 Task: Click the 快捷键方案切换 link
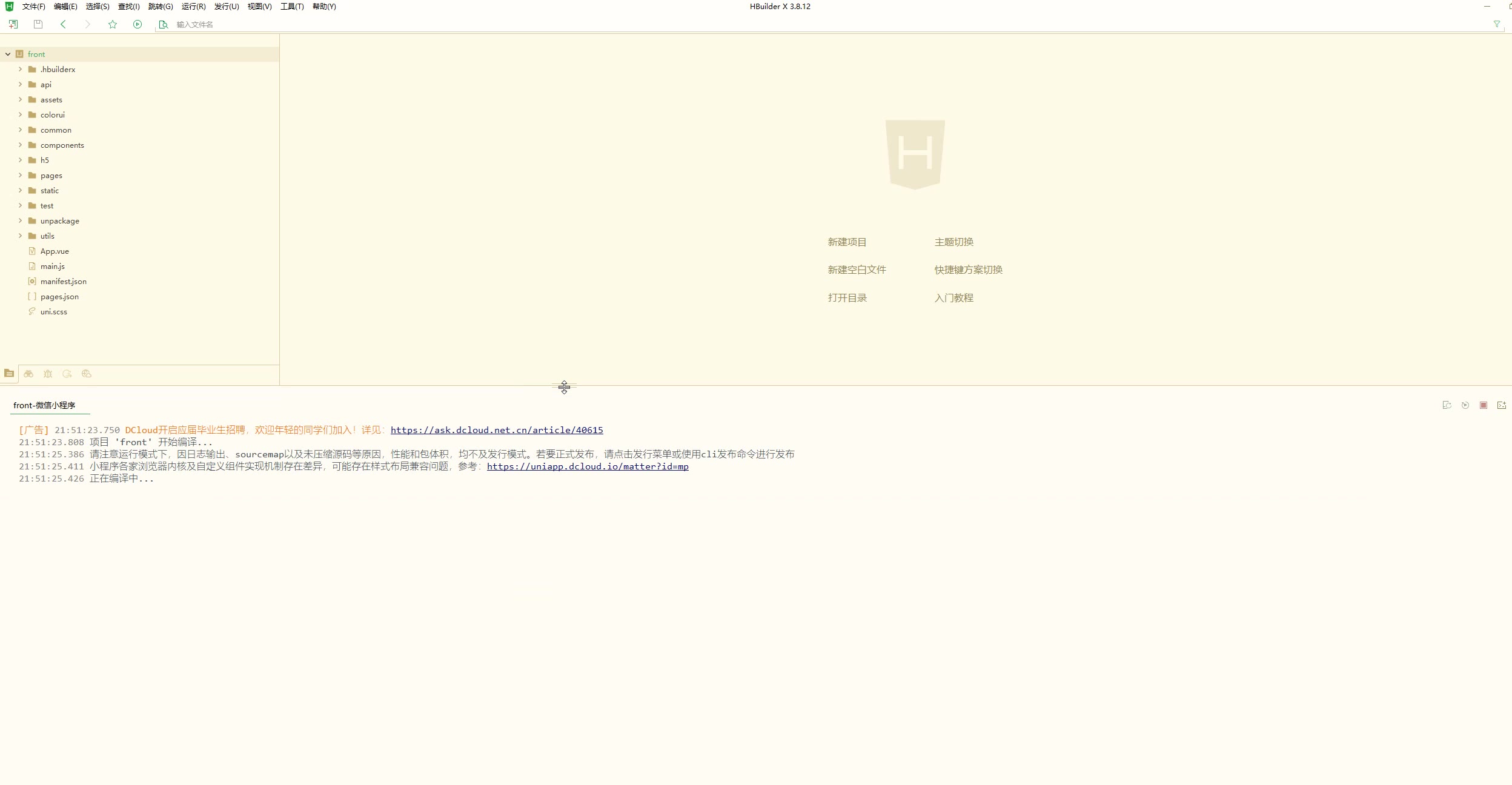tap(968, 270)
